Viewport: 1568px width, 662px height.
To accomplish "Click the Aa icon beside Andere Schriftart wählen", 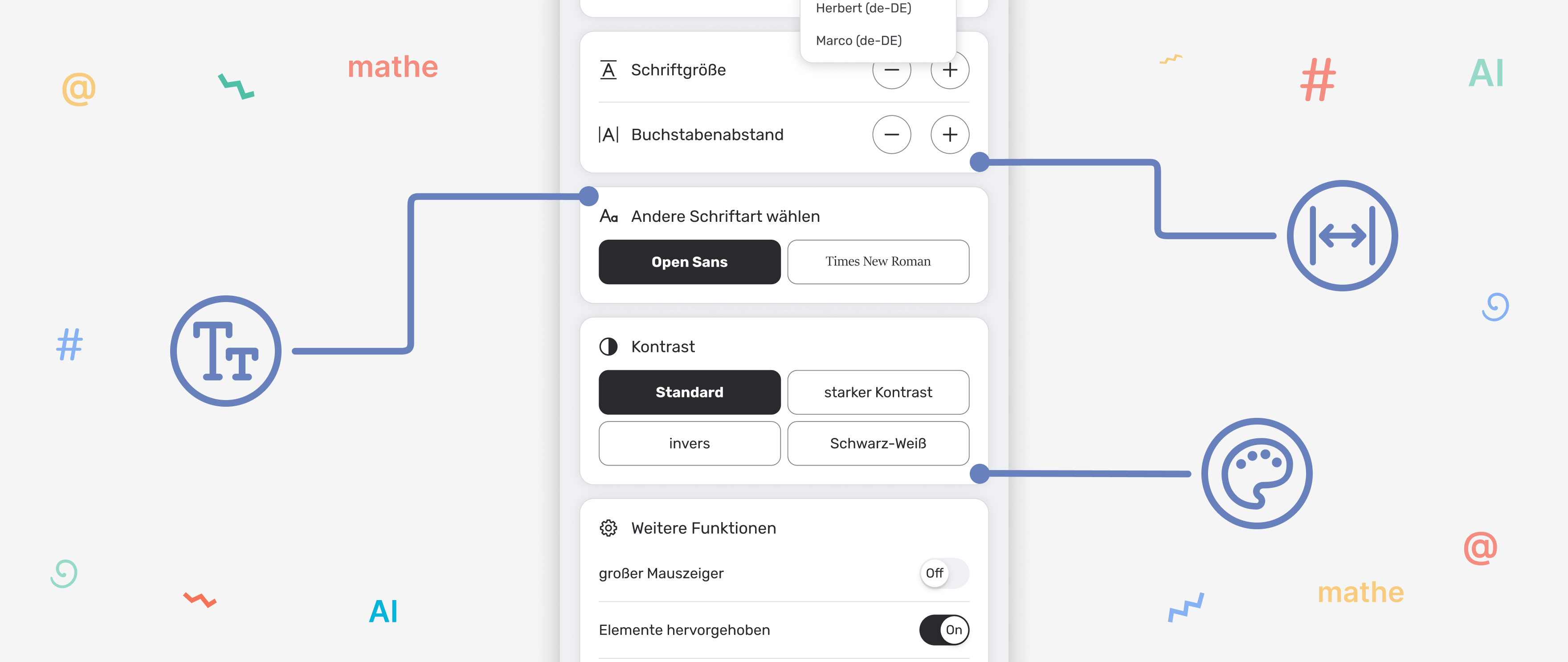I will [x=608, y=216].
